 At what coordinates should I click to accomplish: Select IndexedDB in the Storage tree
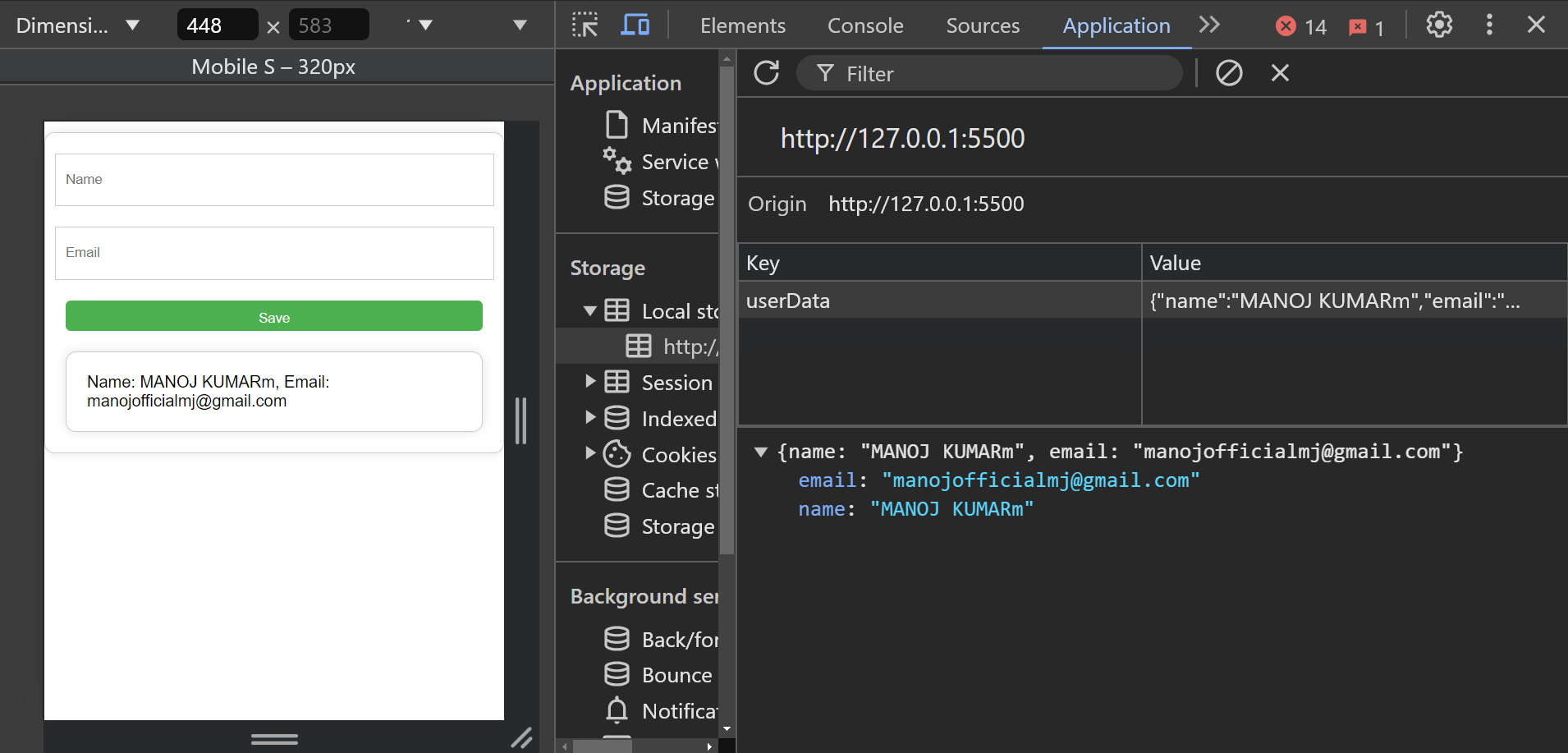click(x=678, y=418)
